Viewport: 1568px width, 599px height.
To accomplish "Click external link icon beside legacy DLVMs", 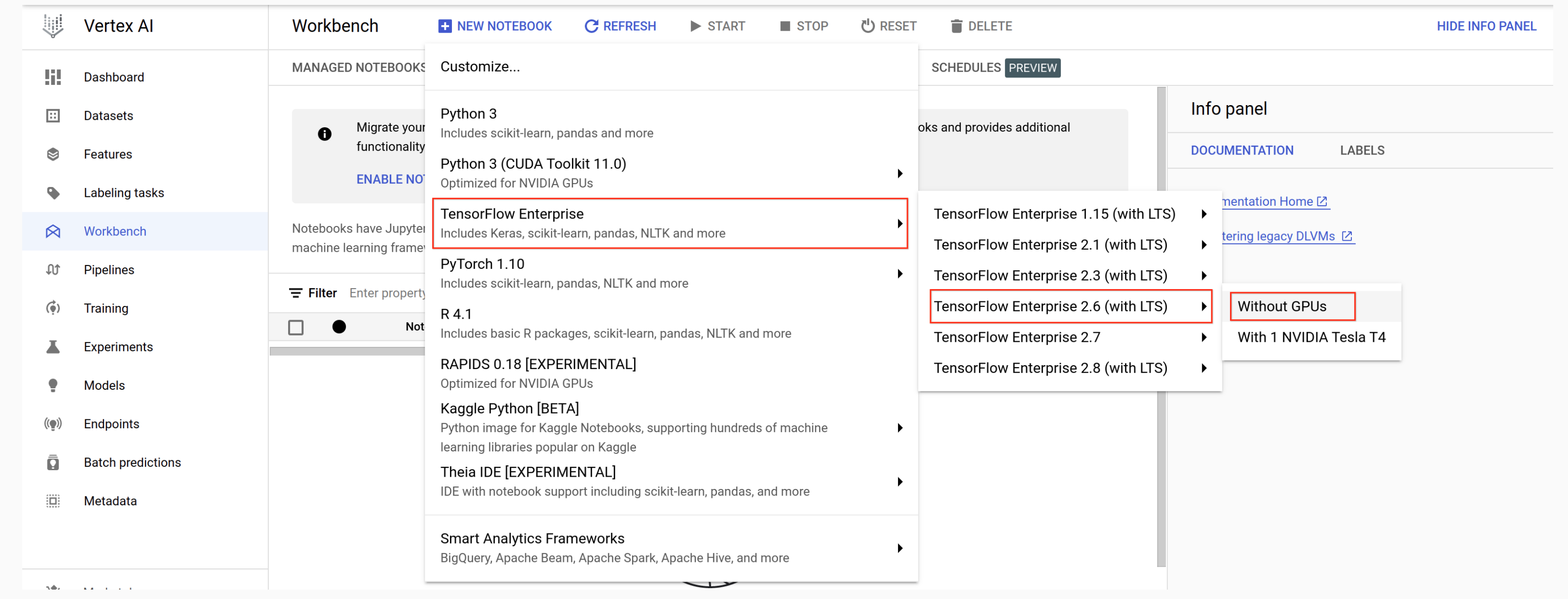I will 1347,236.
